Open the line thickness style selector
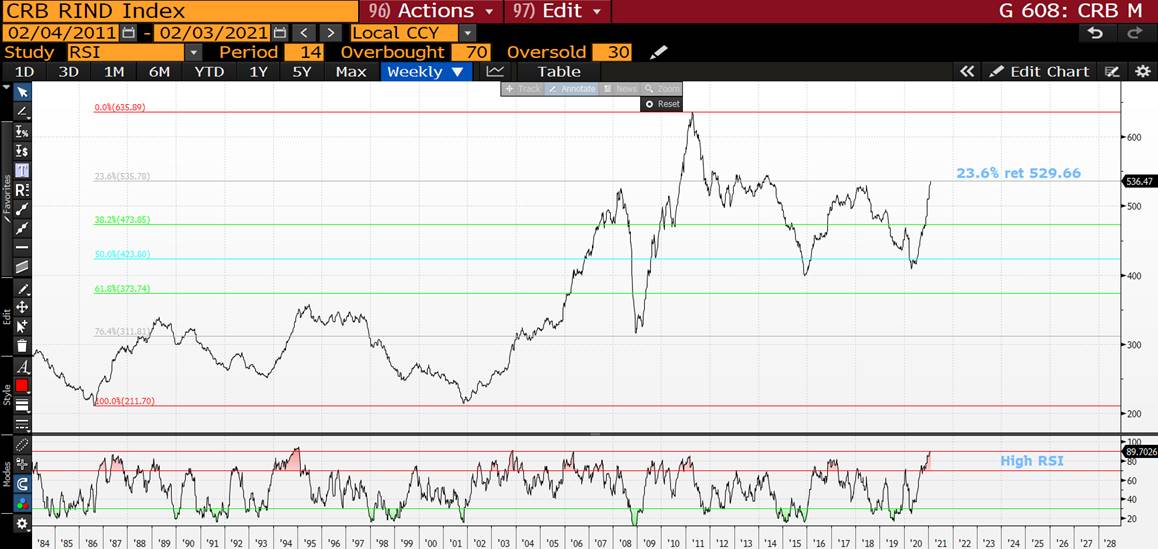 (22, 405)
